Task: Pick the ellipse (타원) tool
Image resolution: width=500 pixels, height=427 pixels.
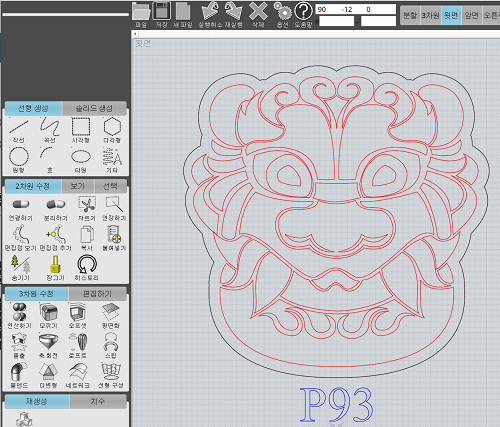Action: 81,160
